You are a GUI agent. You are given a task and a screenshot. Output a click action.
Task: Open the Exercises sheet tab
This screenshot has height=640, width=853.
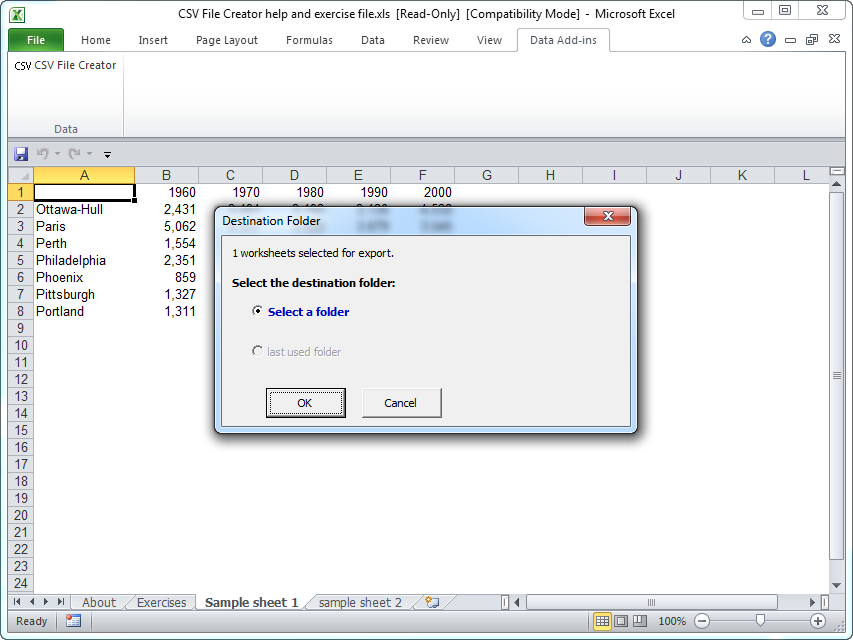[162, 602]
